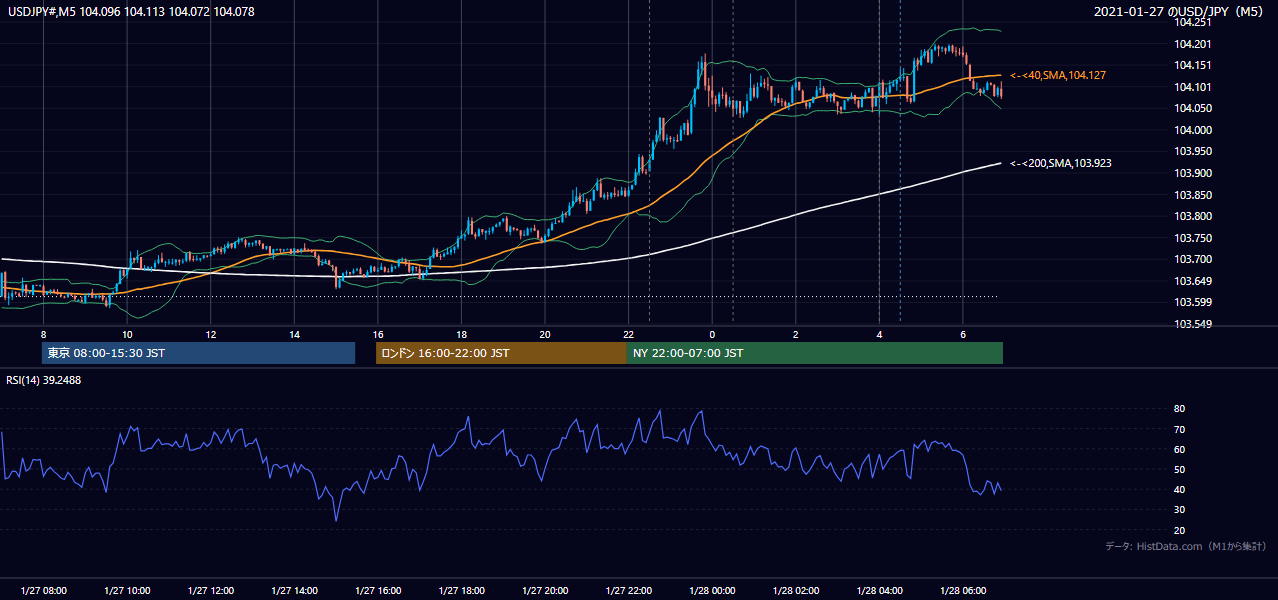Click the RSI scale value 70
The height and width of the screenshot is (600, 1278).
[x=1179, y=429]
